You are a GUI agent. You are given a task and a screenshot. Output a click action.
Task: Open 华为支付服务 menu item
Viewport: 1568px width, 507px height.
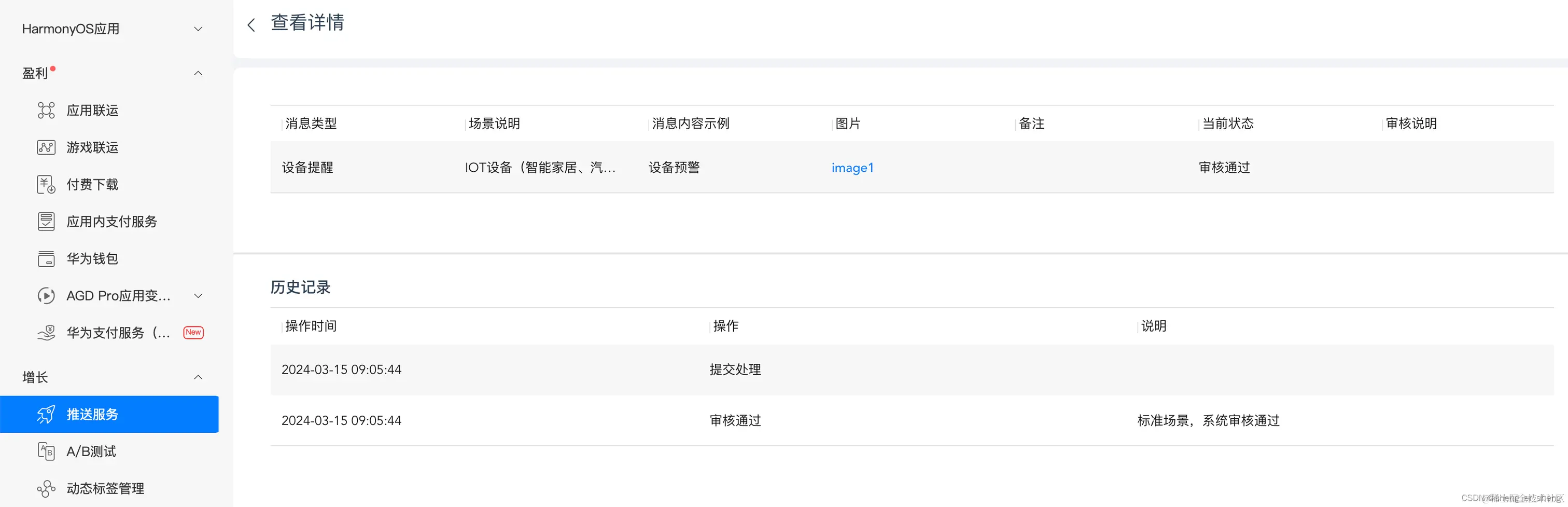(119, 333)
